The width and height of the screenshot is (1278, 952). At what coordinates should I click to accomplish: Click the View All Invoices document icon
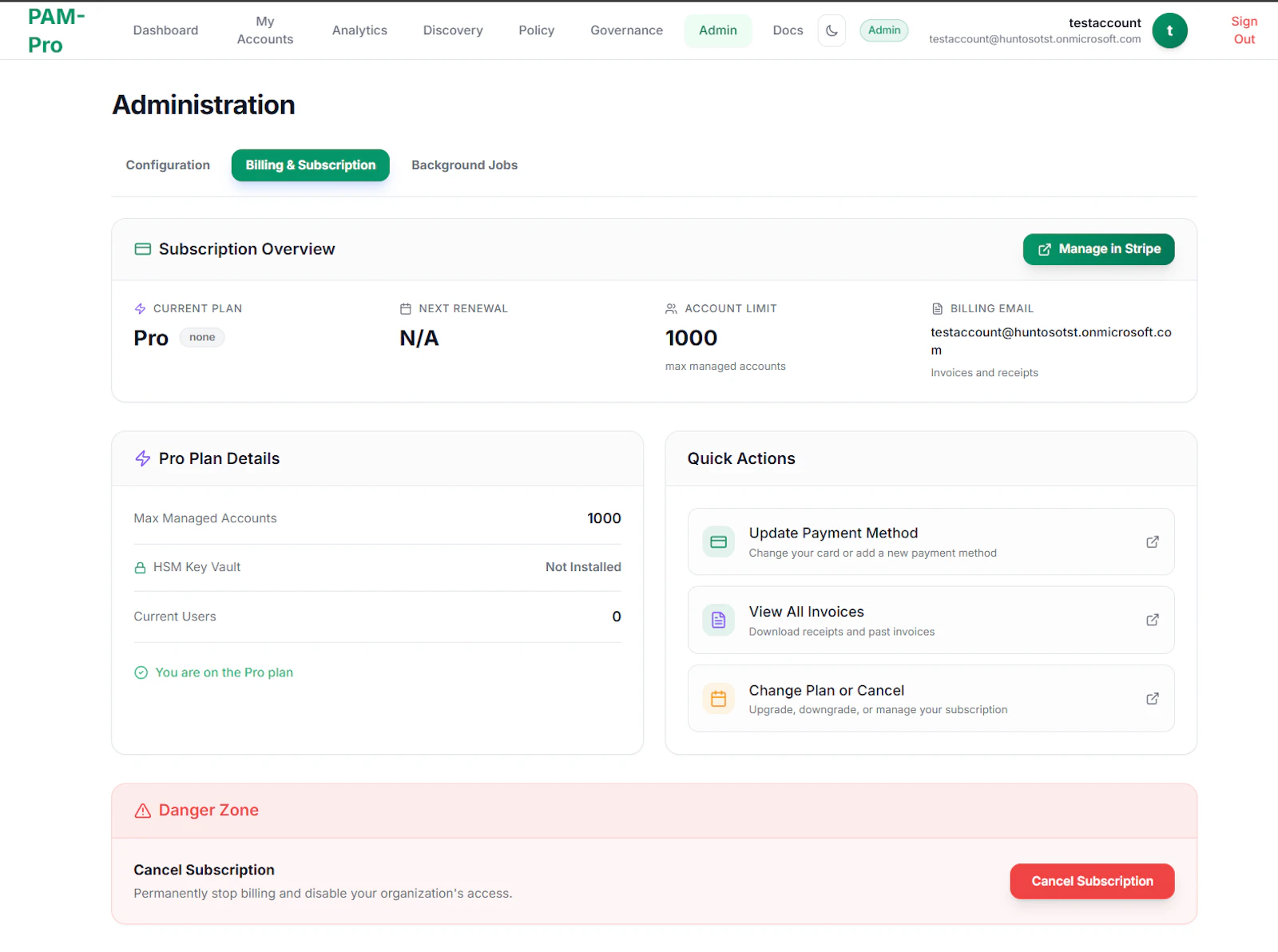click(718, 620)
